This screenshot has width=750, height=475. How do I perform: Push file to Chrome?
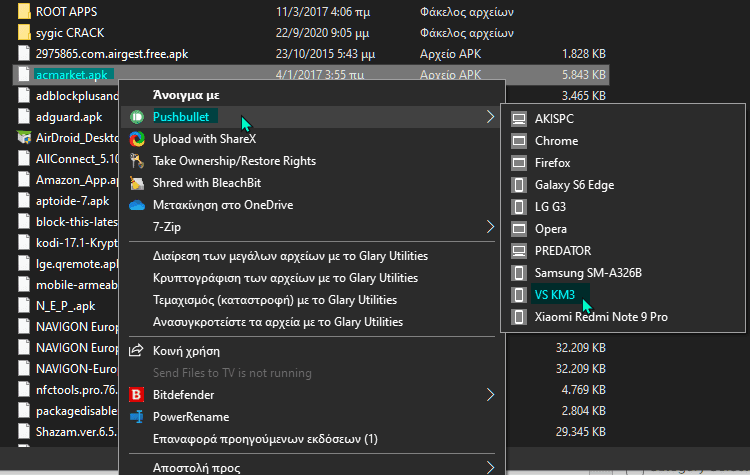pyautogui.click(x=623, y=141)
